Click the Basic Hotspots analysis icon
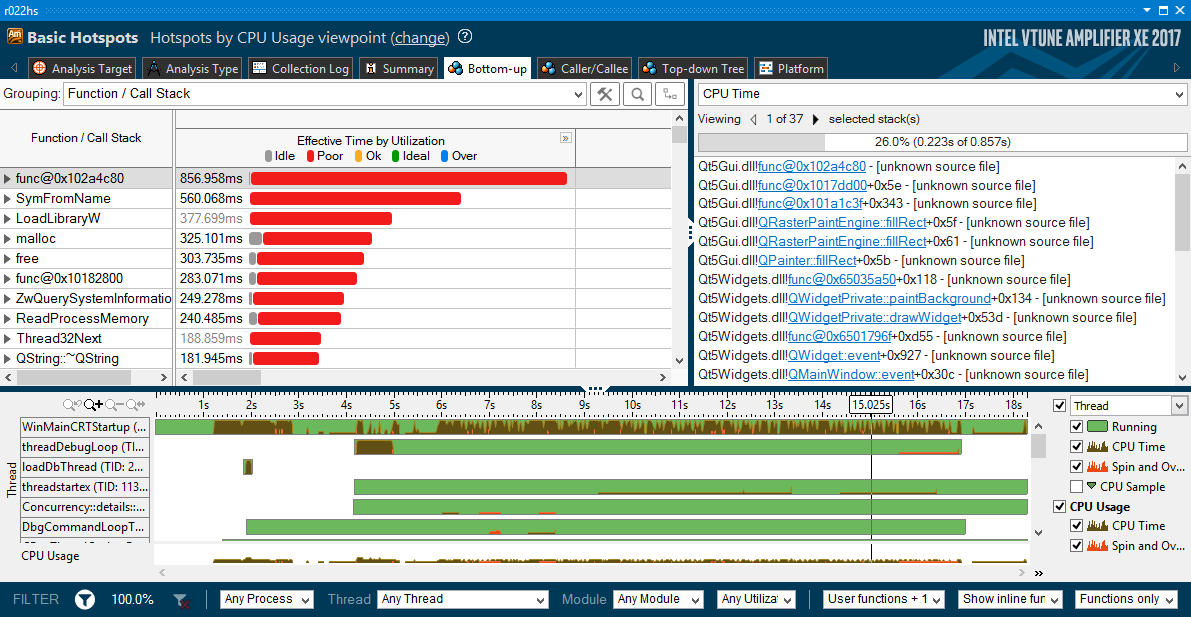The height and width of the screenshot is (617, 1191). point(14,37)
